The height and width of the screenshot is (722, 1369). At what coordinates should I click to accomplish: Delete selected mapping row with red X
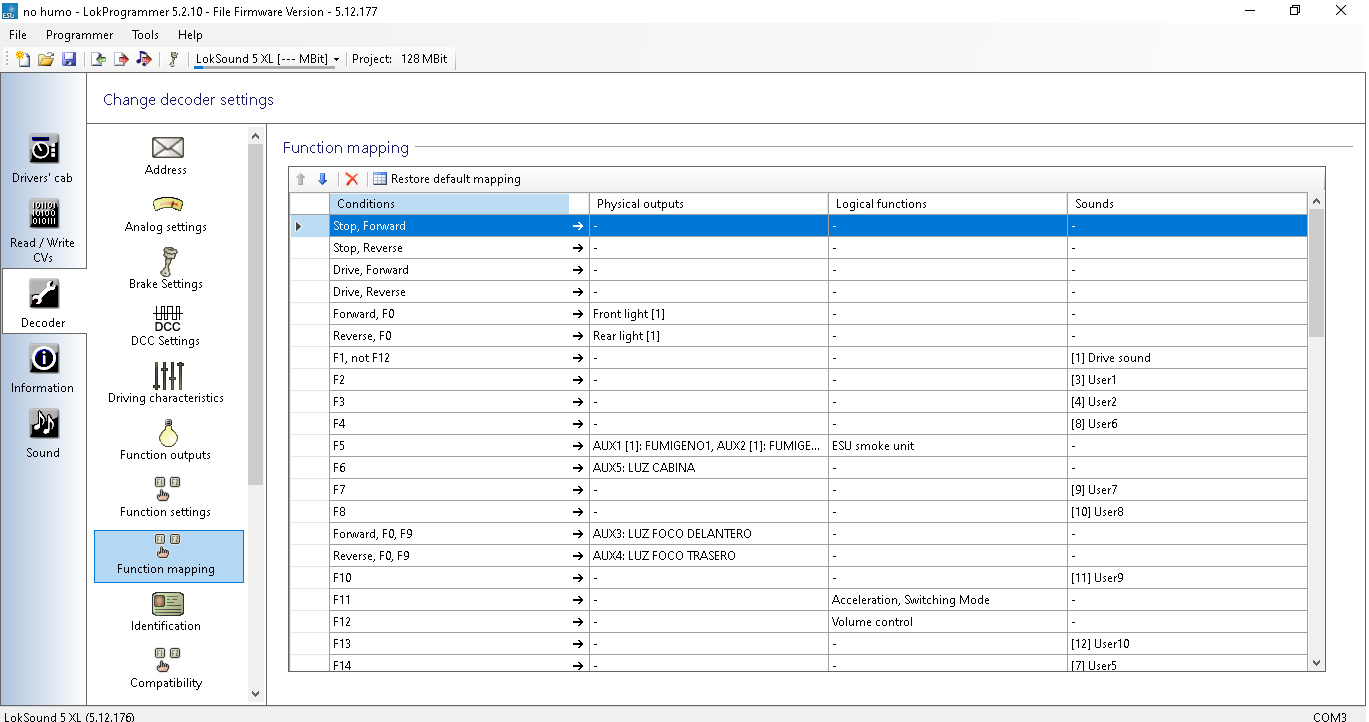point(352,179)
